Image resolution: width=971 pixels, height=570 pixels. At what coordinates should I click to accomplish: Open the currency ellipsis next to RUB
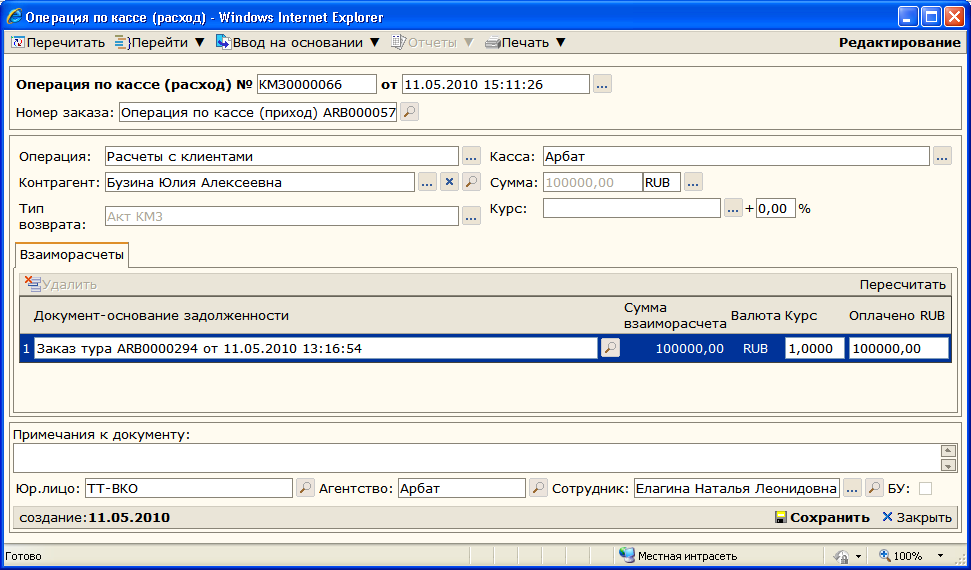(x=694, y=182)
